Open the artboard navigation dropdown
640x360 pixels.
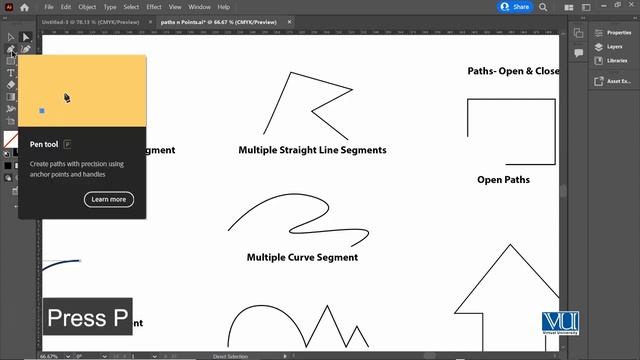(155, 356)
